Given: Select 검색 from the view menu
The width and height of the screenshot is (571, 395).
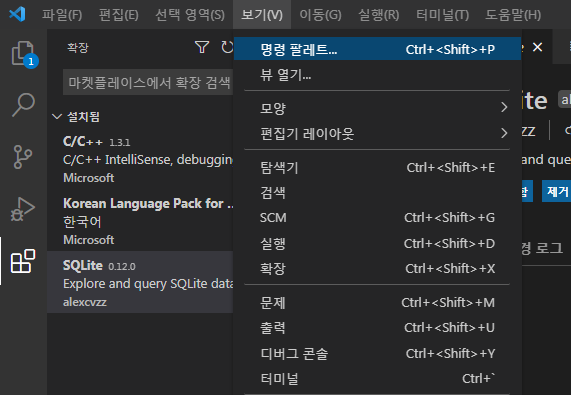Looking at the screenshot, I should (x=377, y=193).
